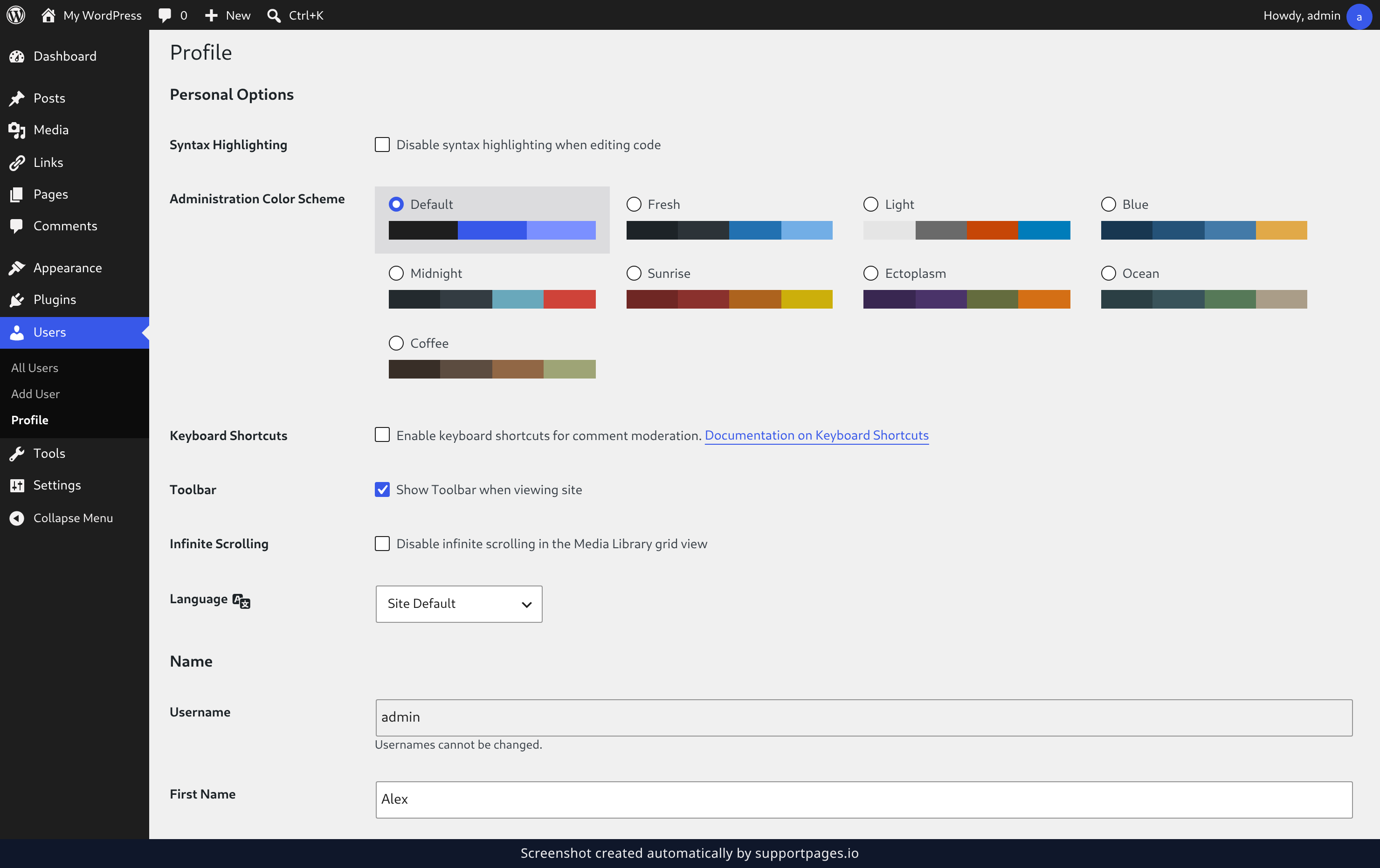1380x868 pixels.
Task: Click the Tools wrench icon
Action: click(x=17, y=453)
